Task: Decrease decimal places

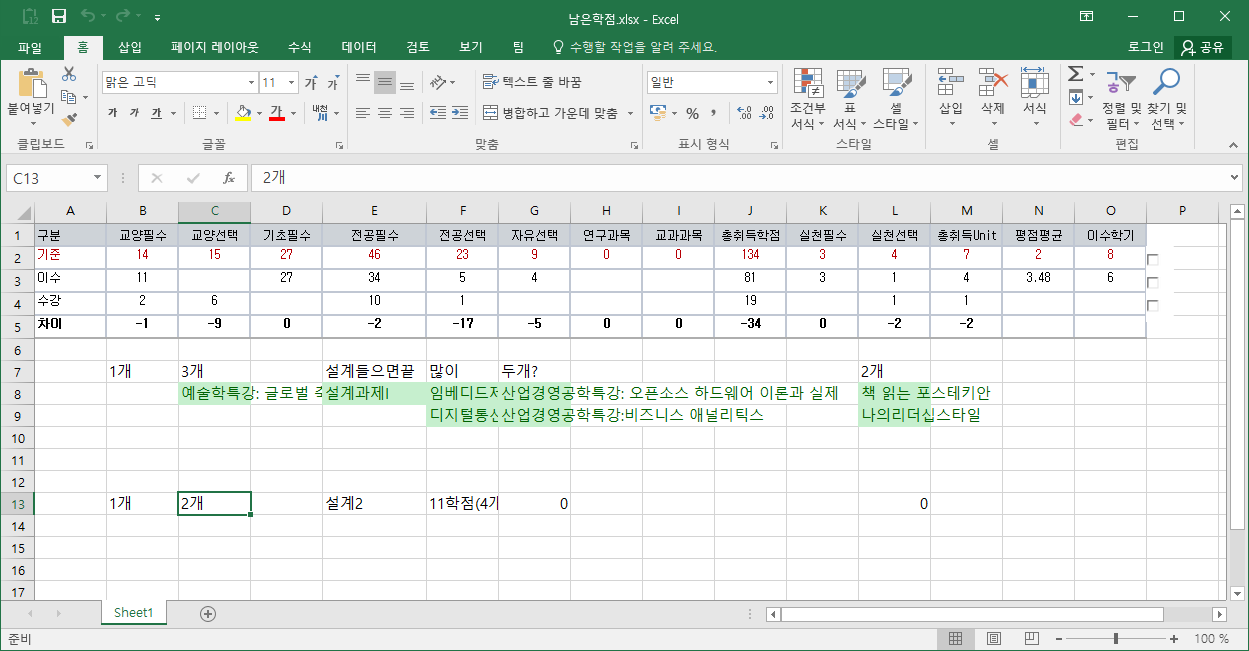Action: coord(765,113)
